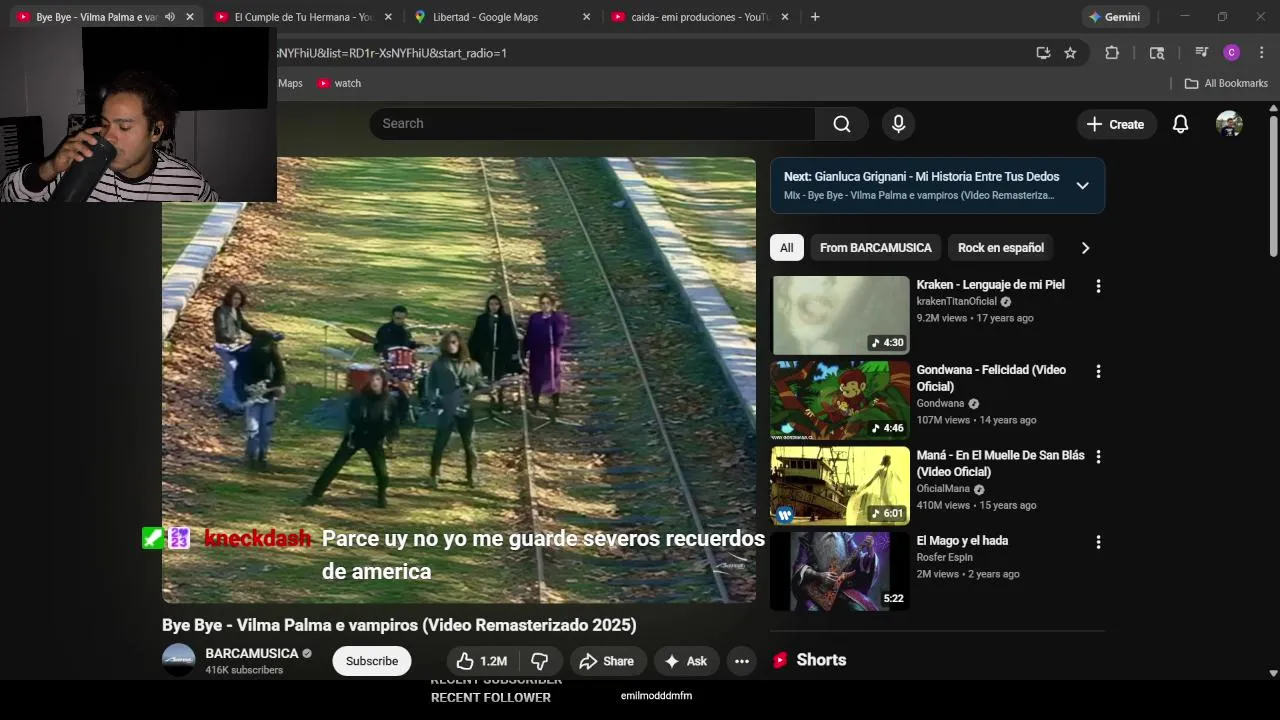The width and height of the screenshot is (1280, 720).
Task: Open the watch bookmark
Action: pyautogui.click(x=339, y=83)
